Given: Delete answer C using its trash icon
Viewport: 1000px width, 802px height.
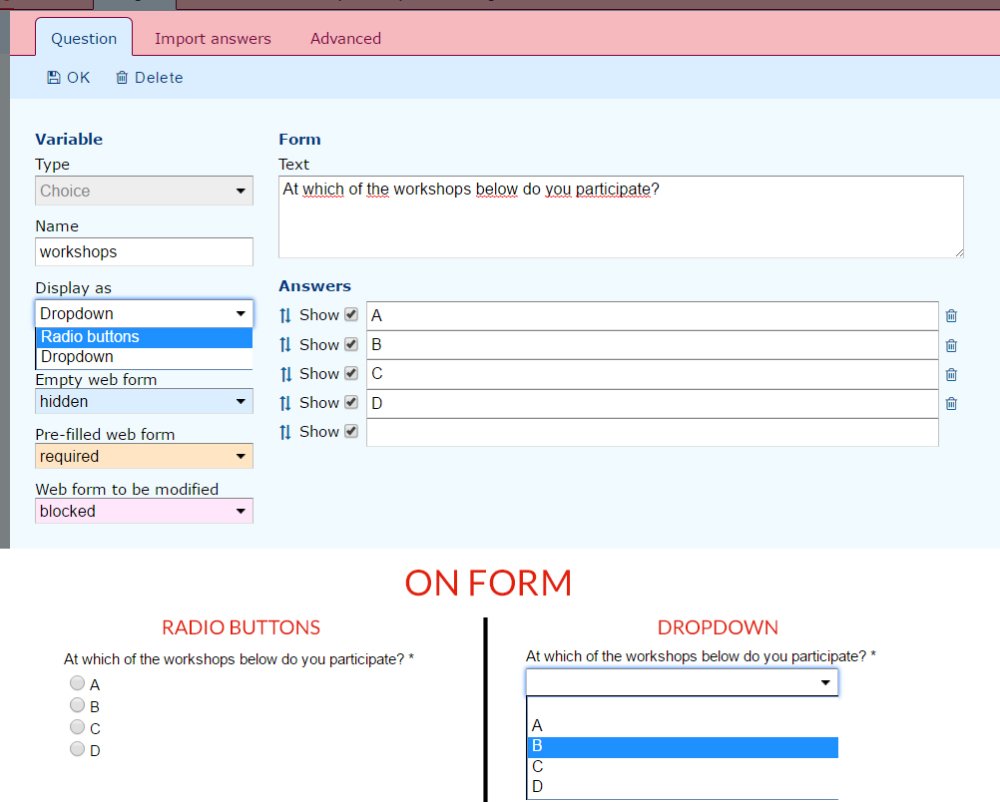Looking at the screenshot, I should (x=951, y=374).
